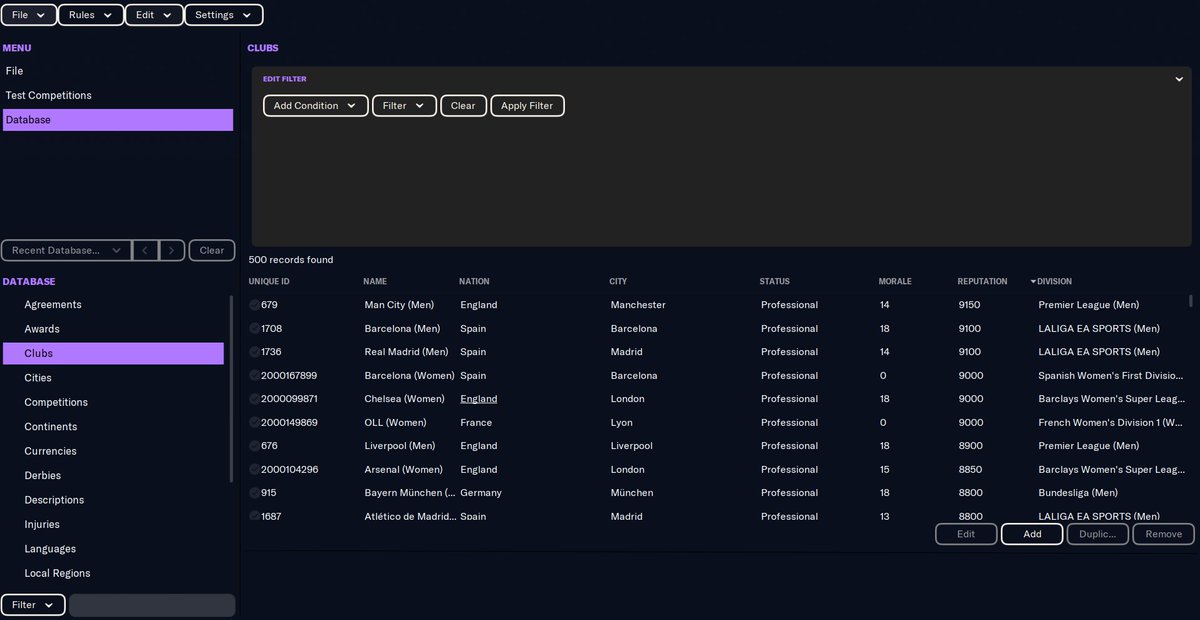The width and height of the screenshot is (1200, 620).
Task: Open the Add Condition dropdown
Action: point(316,105)
